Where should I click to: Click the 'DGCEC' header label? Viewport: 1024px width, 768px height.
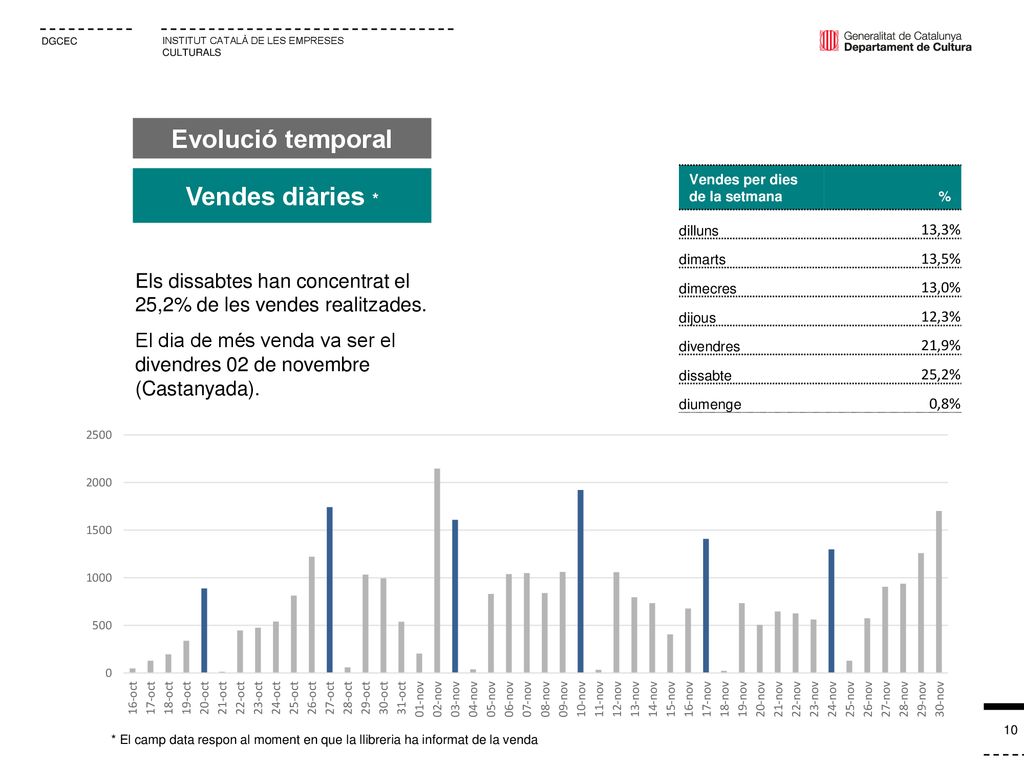pos(59,41)
